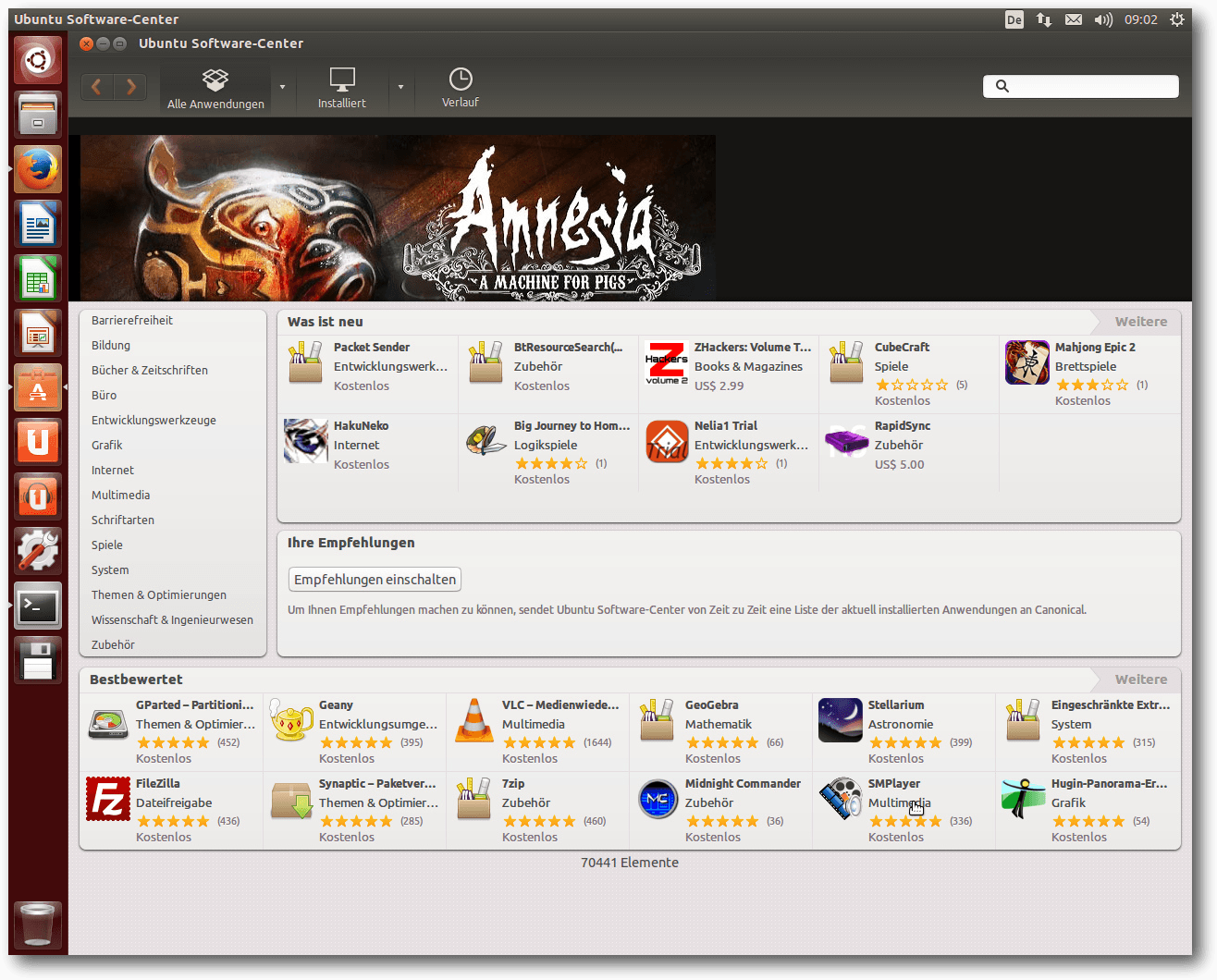Image resolution: width=1217 pixels, height=980 pixels.
Task: Open the ZHackers Volume icon
Action: tap(666, 362)
